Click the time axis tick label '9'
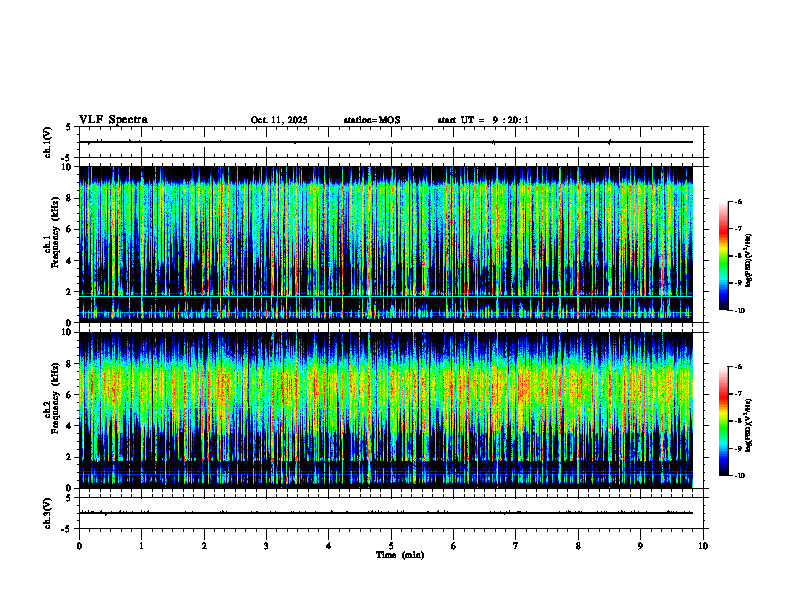 tap(640, 546)
